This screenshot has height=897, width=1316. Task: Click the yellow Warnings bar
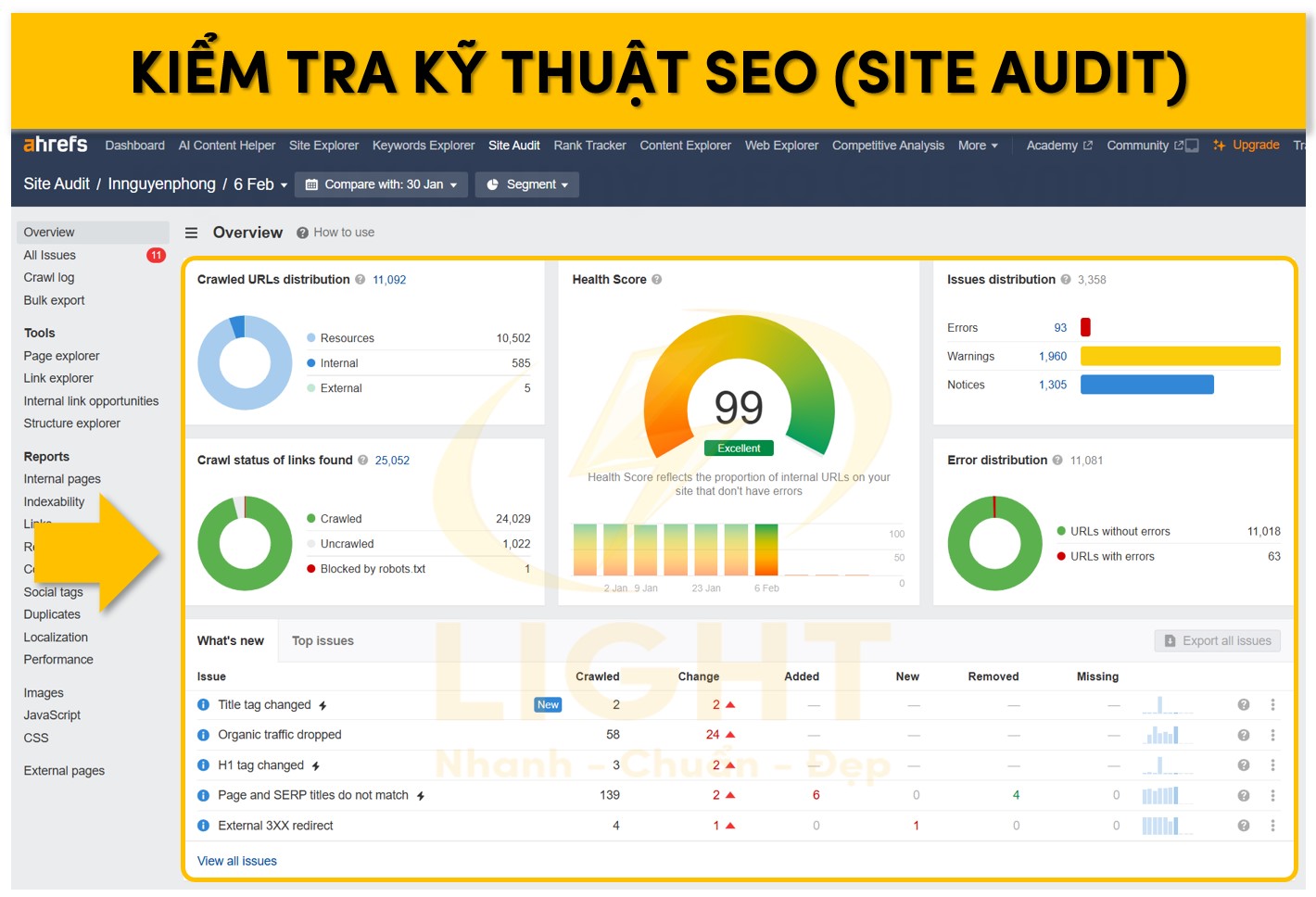click(x=1181, y=356)
